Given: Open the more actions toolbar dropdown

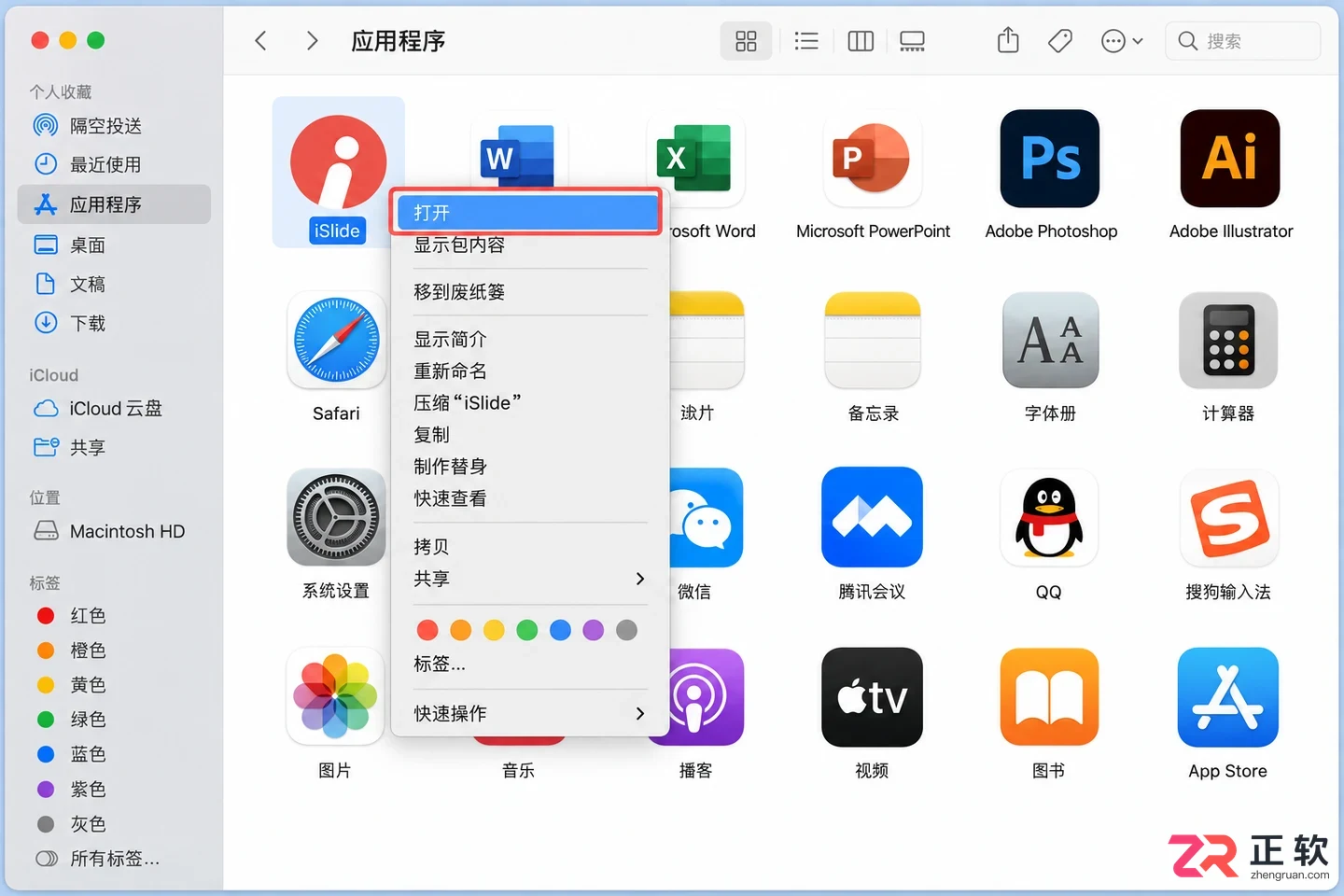Looking at the screenshot, I should pyautogui.click(x=1122, y=41).
